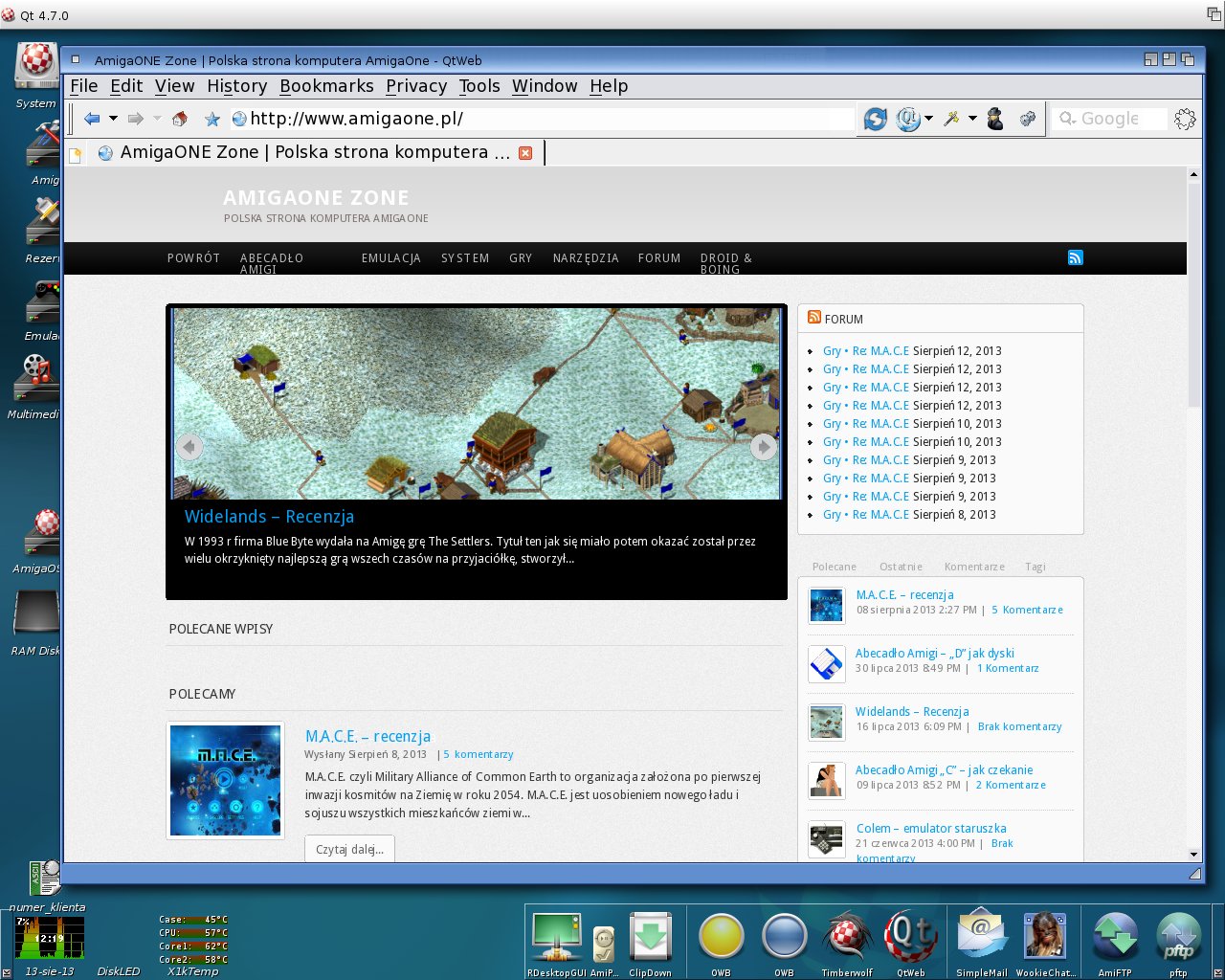Screen dimensions: 1225x980
Task: Open Colem – emulator staruszka sidebar link
Action: pos(931,829)
